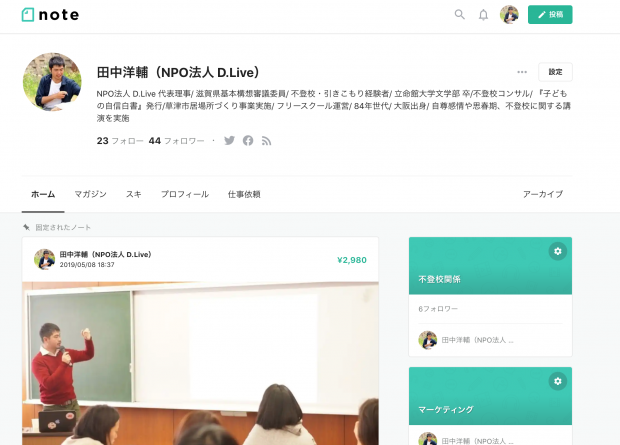Click the 44 フォロワー count link
The width and height of the screenshot is (620, 445).
coord(176,141)
